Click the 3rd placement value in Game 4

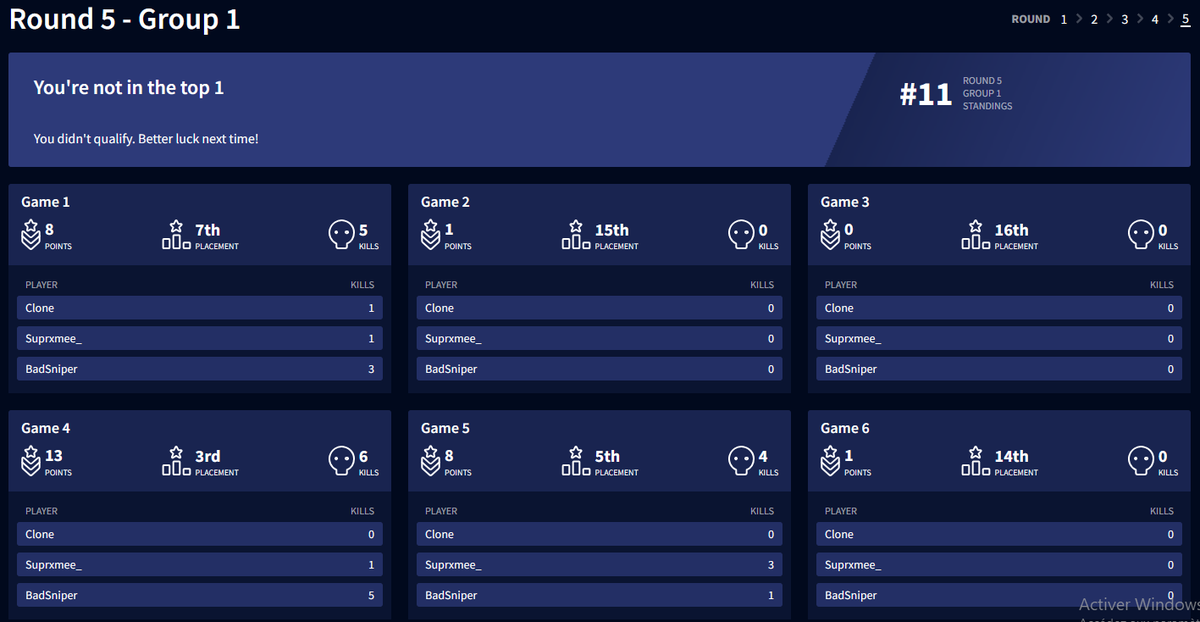207,456
